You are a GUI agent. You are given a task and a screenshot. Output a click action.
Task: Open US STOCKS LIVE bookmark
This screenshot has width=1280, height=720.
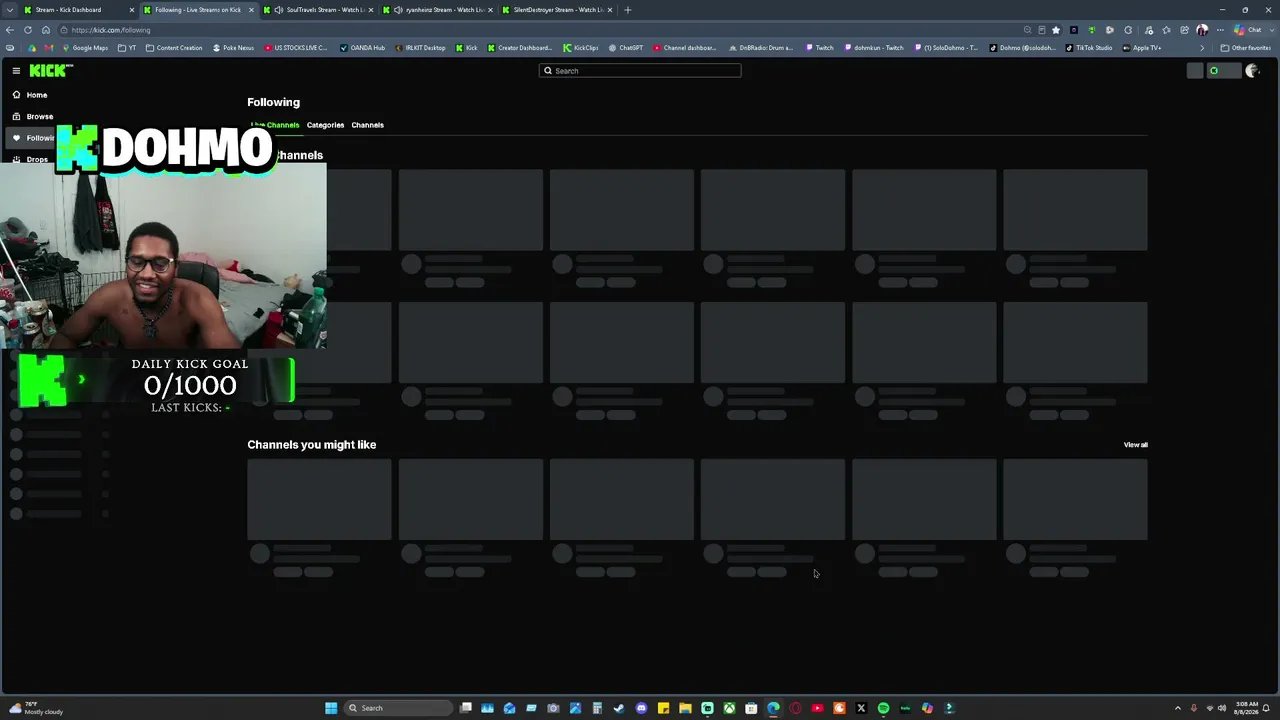pos(295,48)
